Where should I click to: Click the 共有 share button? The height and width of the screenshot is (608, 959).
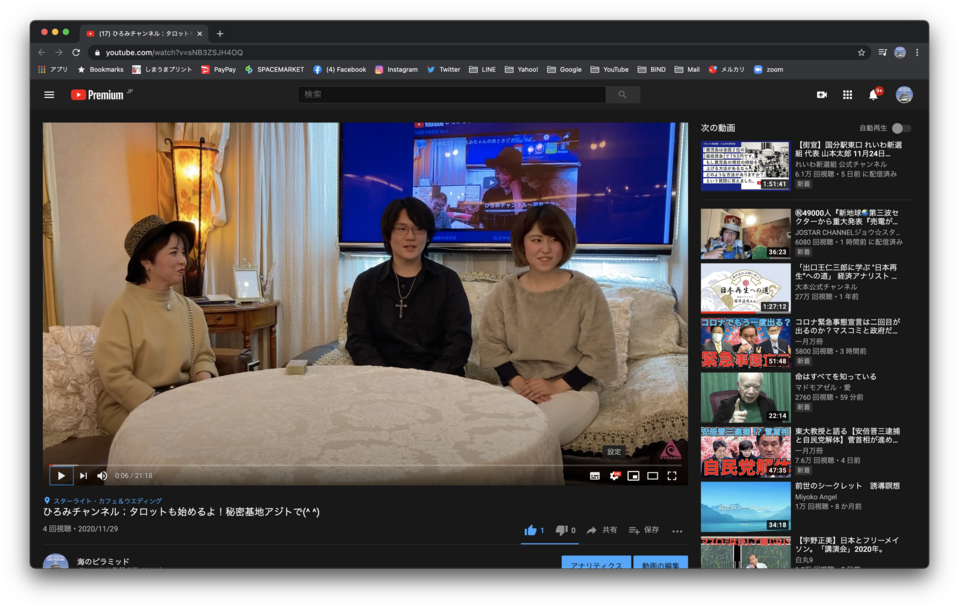(x=602, y=530)
